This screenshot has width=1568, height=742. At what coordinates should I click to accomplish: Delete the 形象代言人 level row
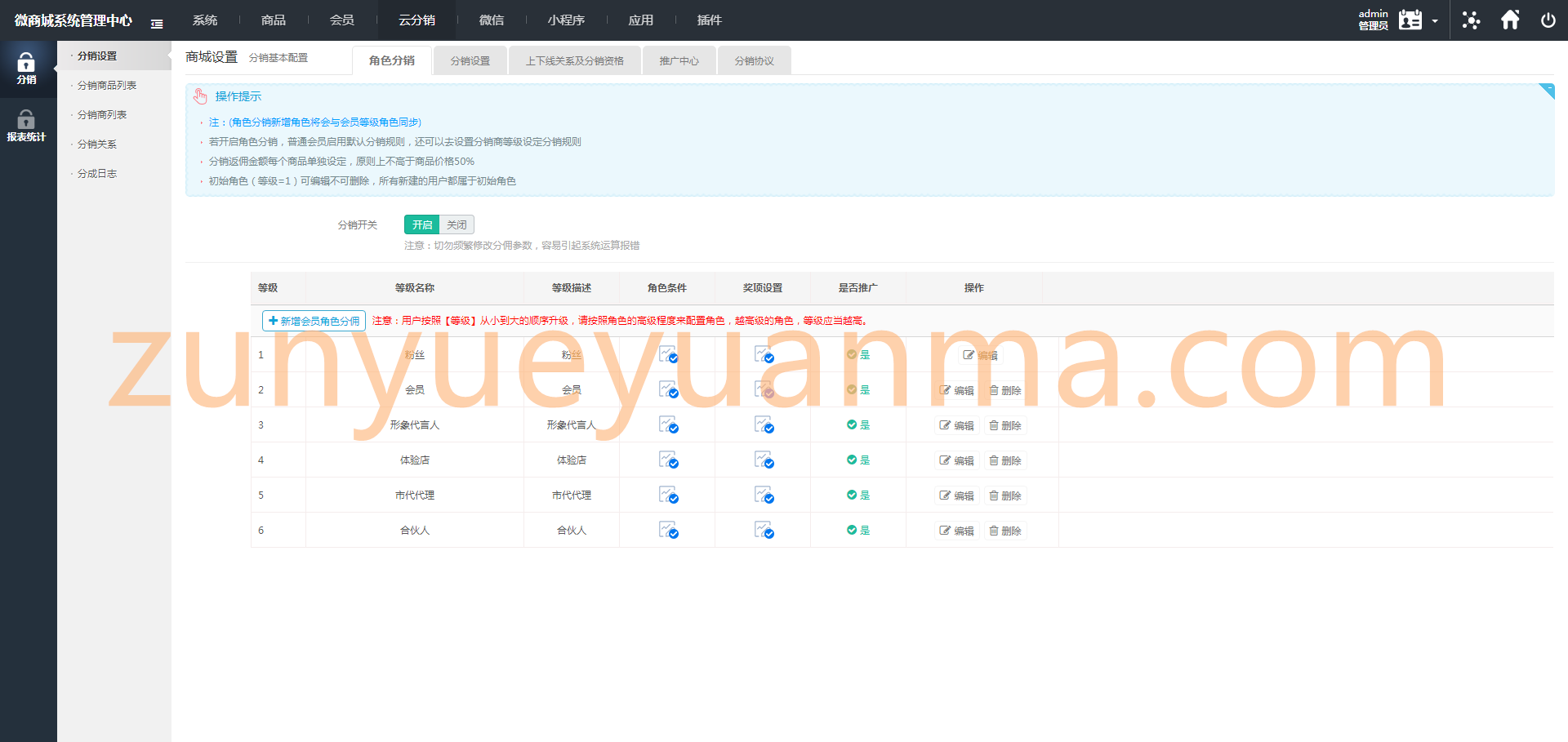[x=1005, y=425]
